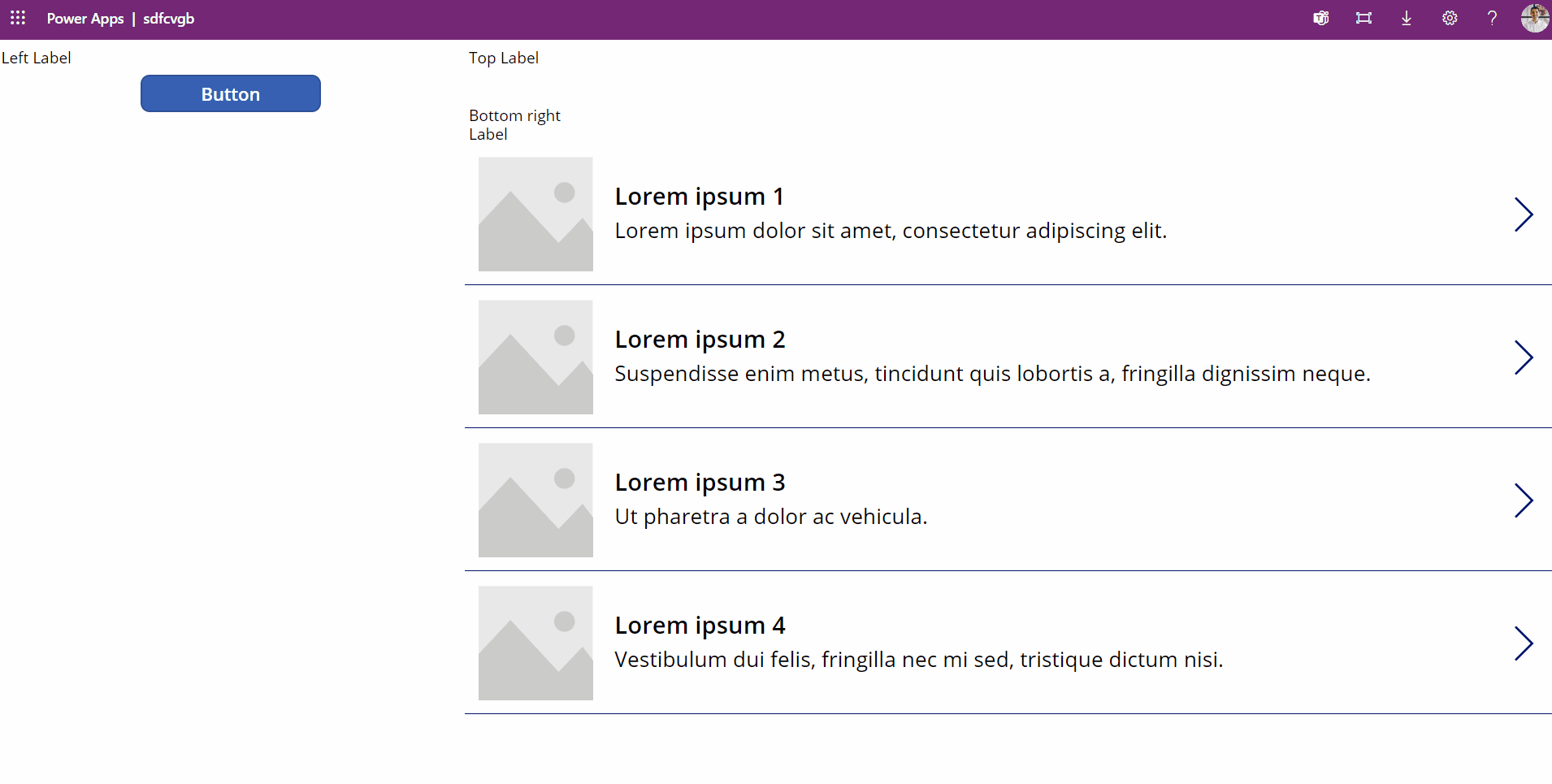Open Lorem ipsum 1 chevron arrow
This screenshot has width=1552, height=784.
point(1524,214)
